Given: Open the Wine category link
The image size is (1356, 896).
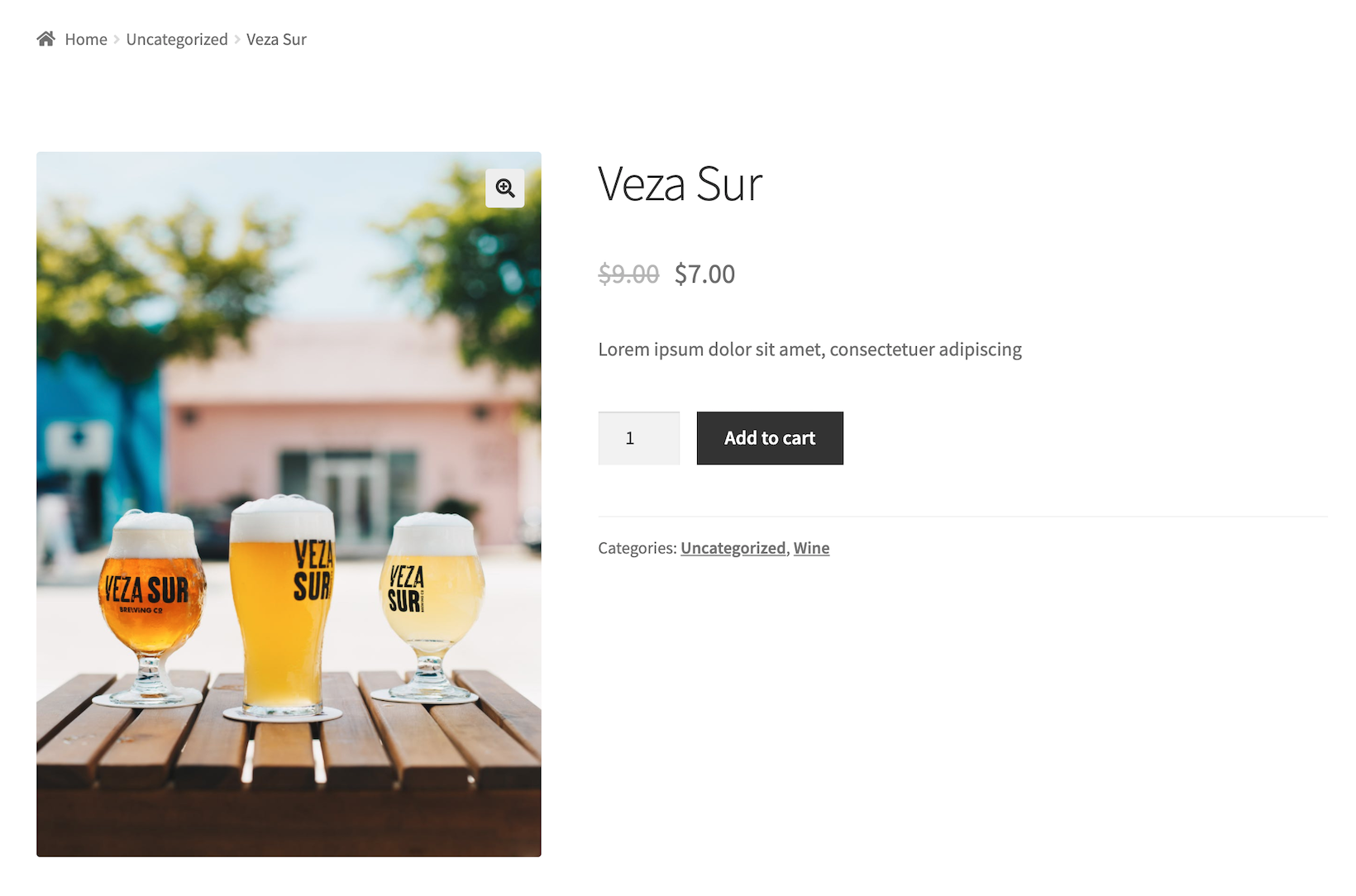Looking at the screenshot, I should click(x=811, y=548).
